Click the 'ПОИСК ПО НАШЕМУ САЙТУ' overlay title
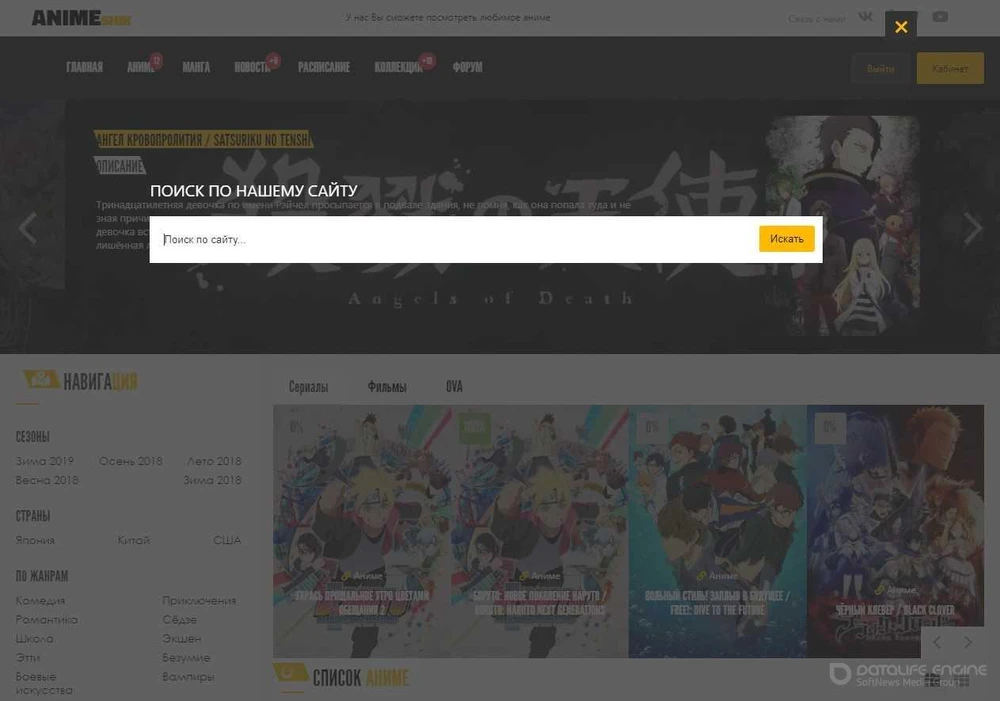The height and width of the screenshot is (701, 1000). (x=254, y=191)
